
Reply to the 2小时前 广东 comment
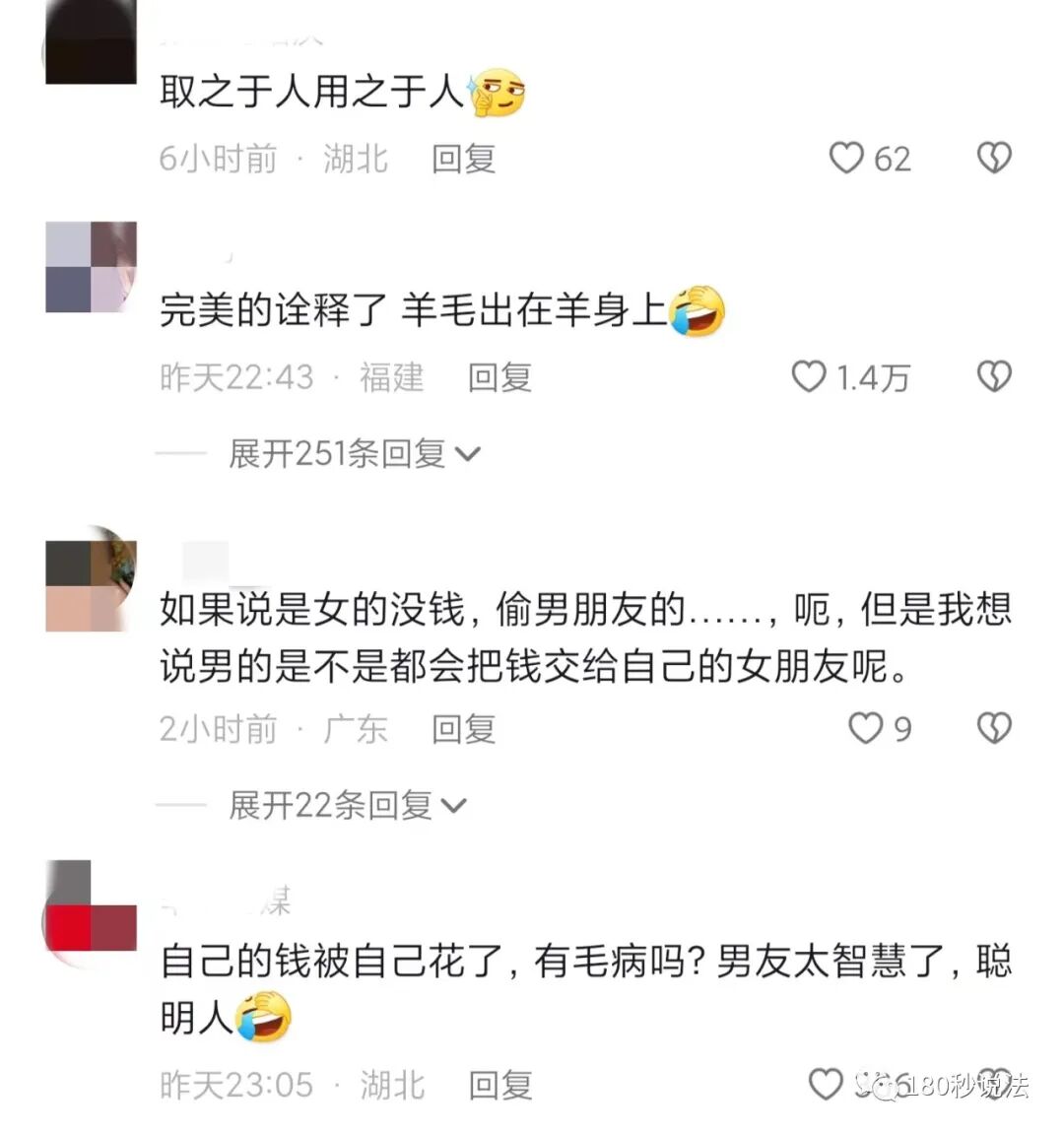463,728
